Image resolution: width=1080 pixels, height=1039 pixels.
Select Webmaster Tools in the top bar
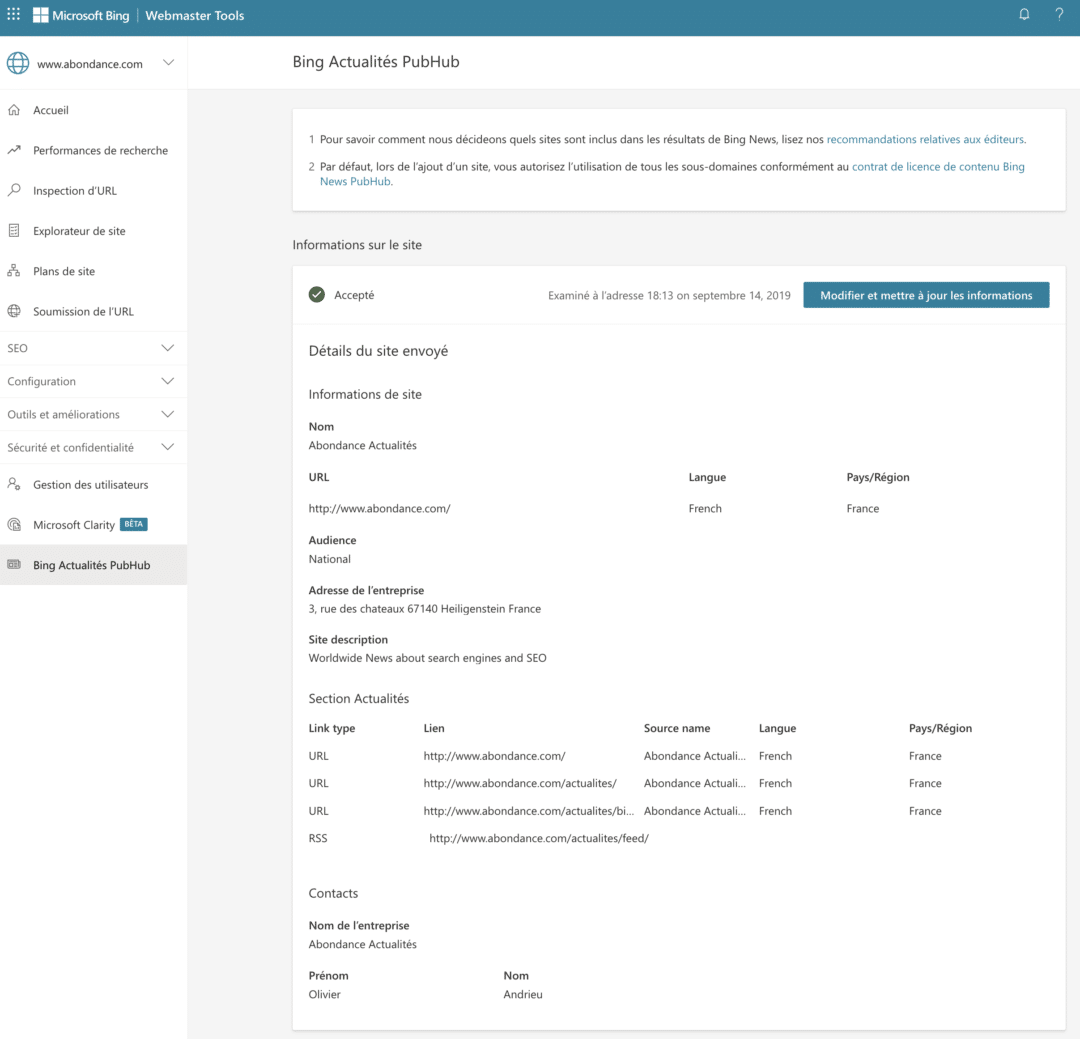(x=194, y=16)
